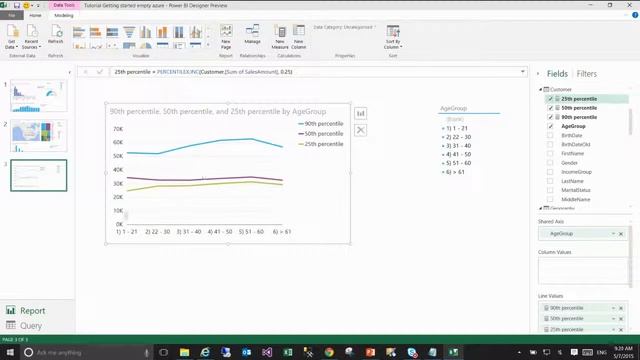Select the line and column combo visual
Viewport: 640px width, 360px height.
[x=196, y=32]
